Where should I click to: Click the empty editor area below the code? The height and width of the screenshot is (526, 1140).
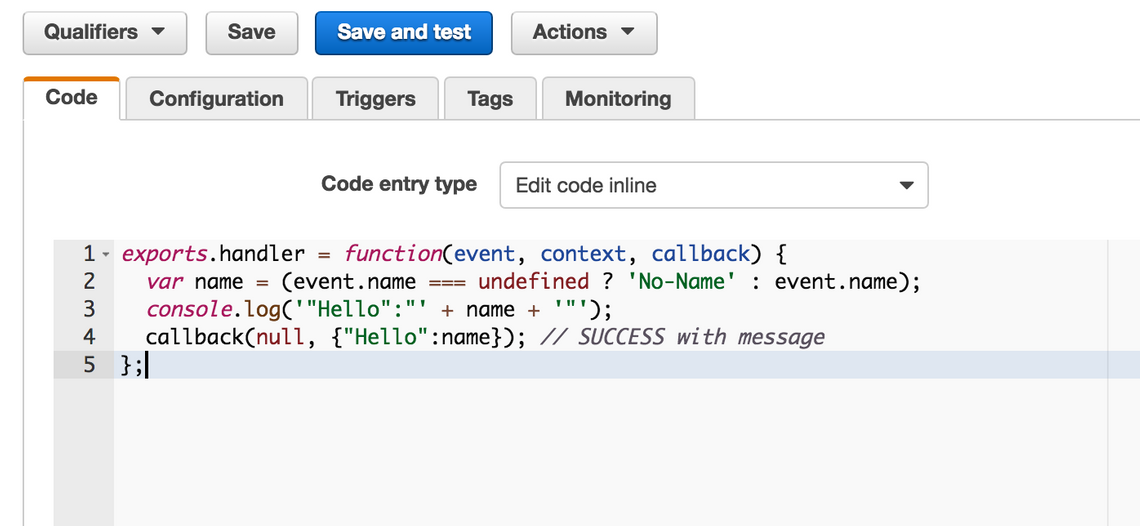click(600, 450)
